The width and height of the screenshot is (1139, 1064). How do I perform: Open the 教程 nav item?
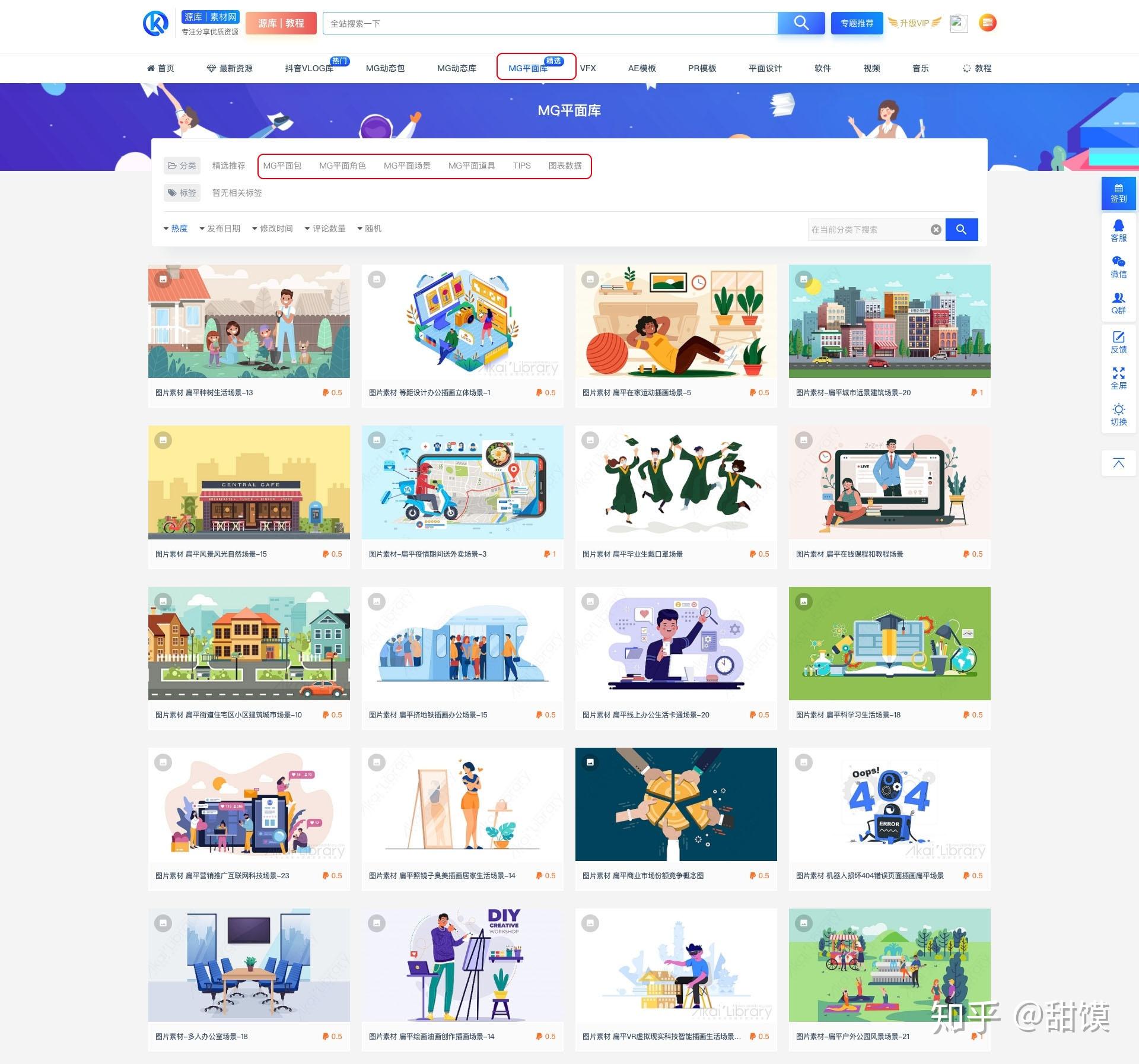coord(977,68)
